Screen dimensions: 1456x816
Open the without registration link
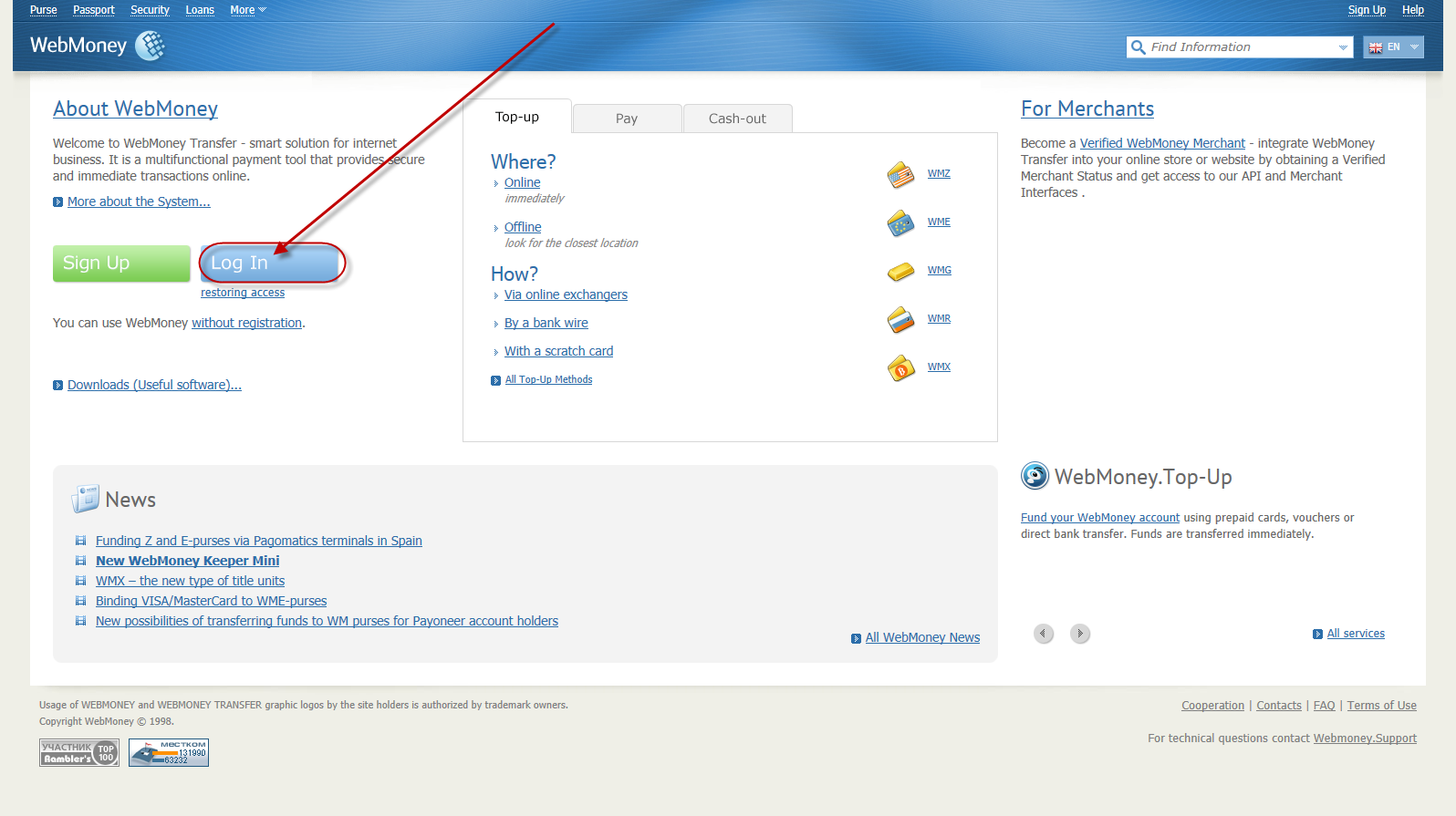[x=246, y=323]
